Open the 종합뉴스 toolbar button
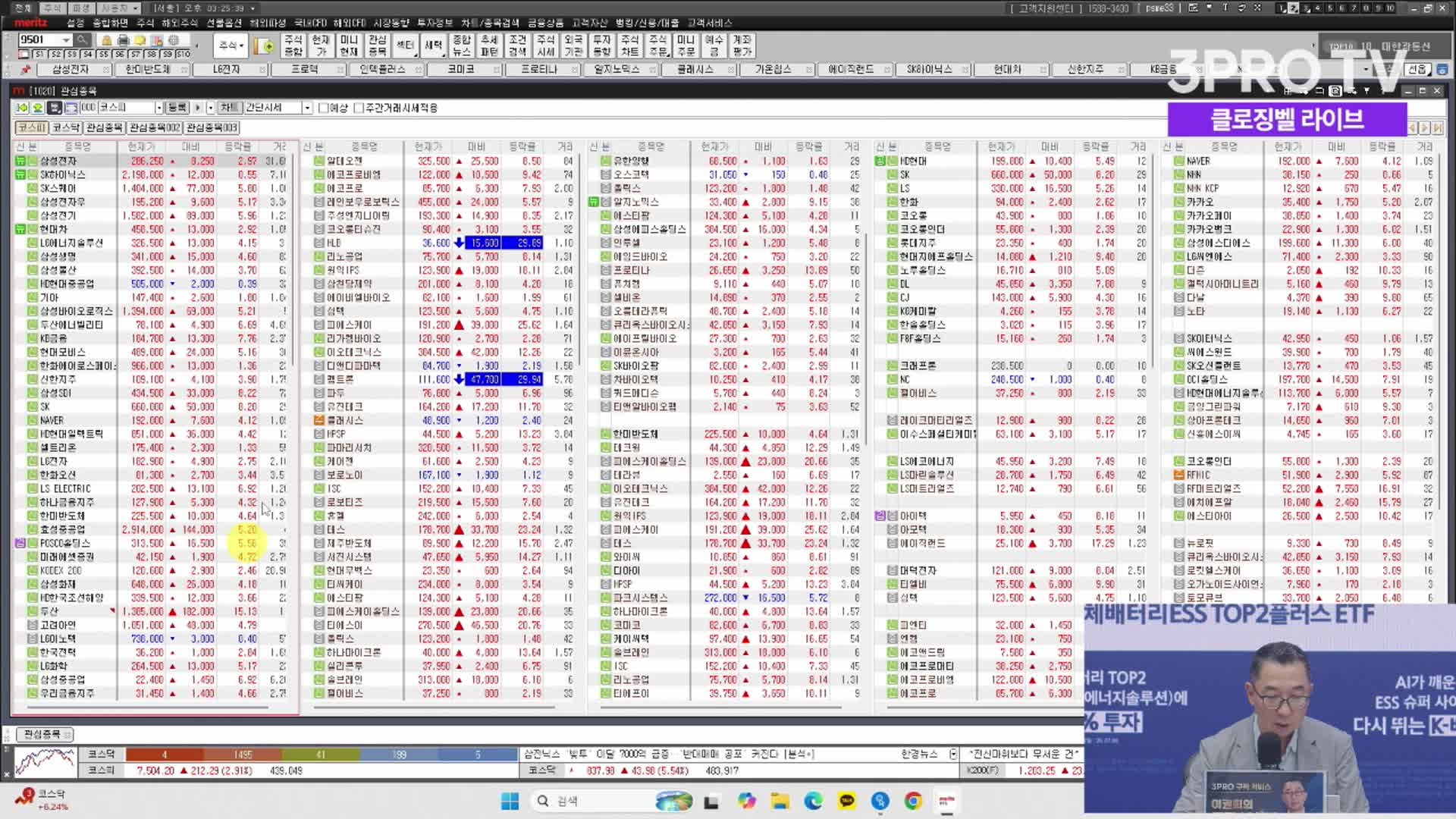This screenshot has width=1456, height=819. point(461,45)
